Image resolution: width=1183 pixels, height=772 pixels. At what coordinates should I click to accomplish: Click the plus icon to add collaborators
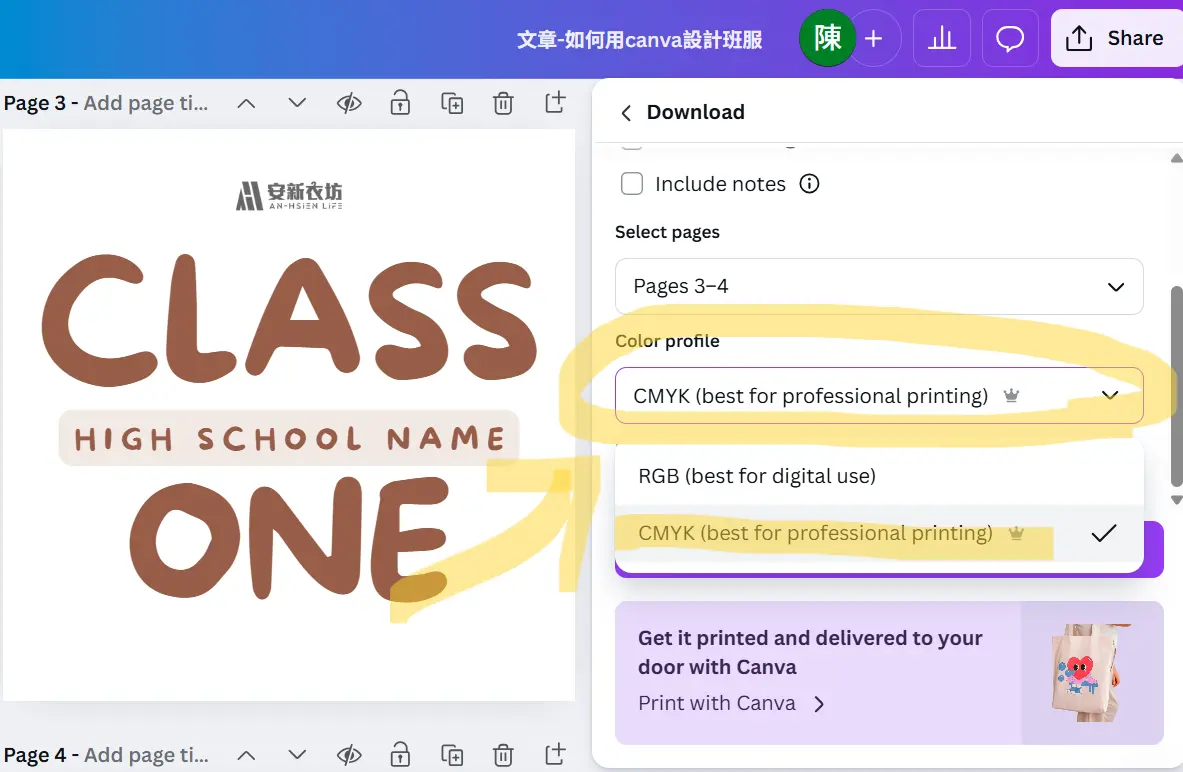pos(873,39)
